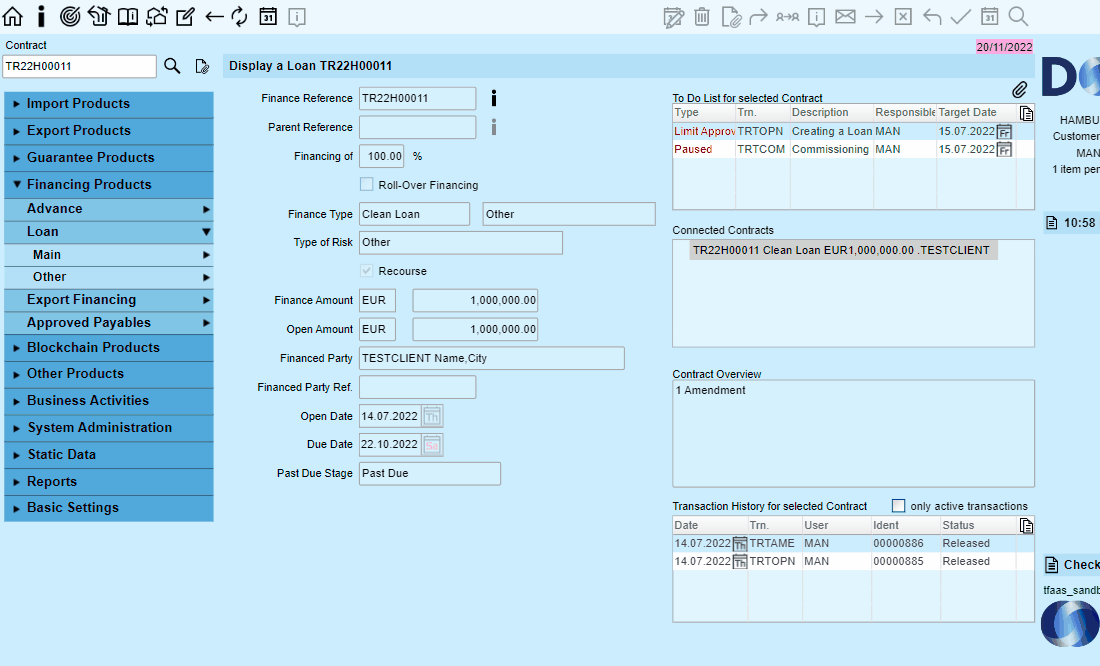This screenshot has width=1100, height=666.
Task: Collapse Financing Products menu
Action: [x=109, y=185]
